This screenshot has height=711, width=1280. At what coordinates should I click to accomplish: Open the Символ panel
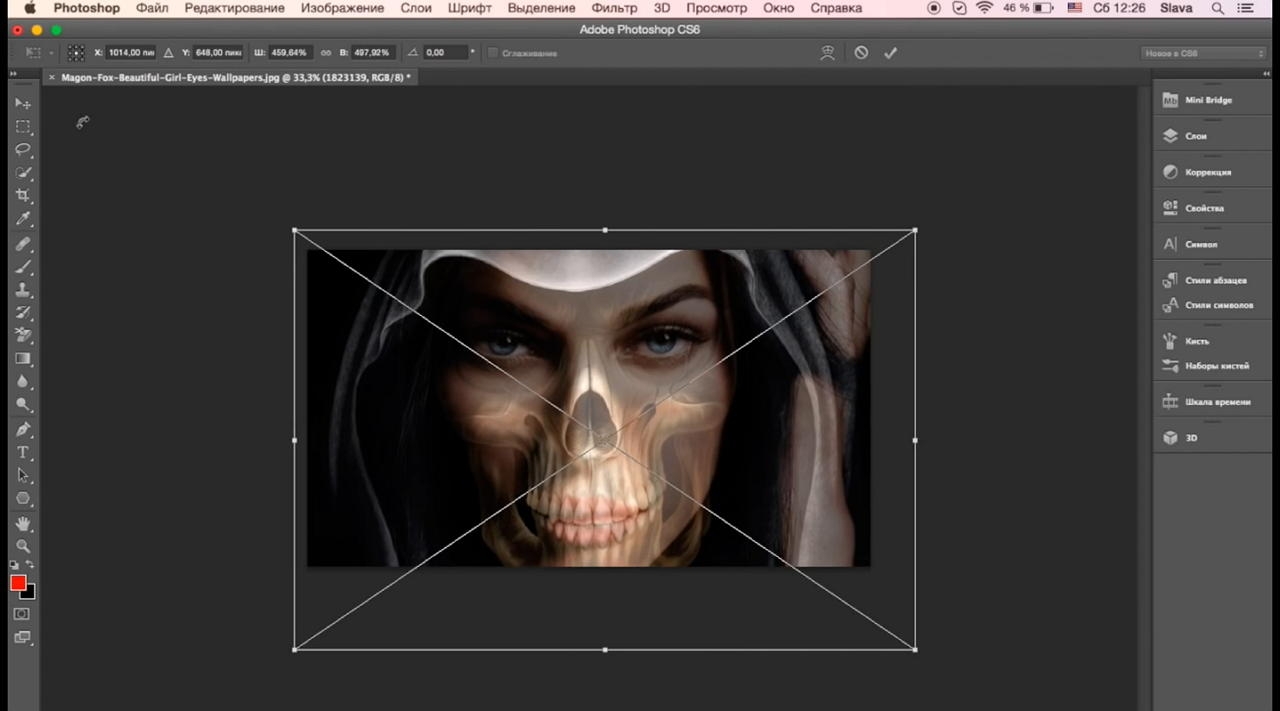[1211, 244]
